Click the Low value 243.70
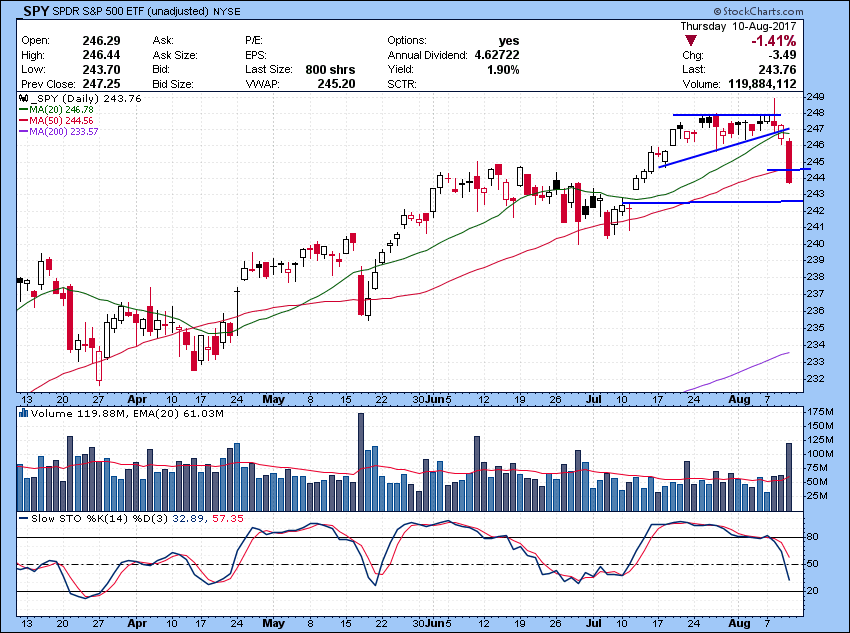Image resolution: width=850 pixels, height=633 pixels. coord(101,69)
